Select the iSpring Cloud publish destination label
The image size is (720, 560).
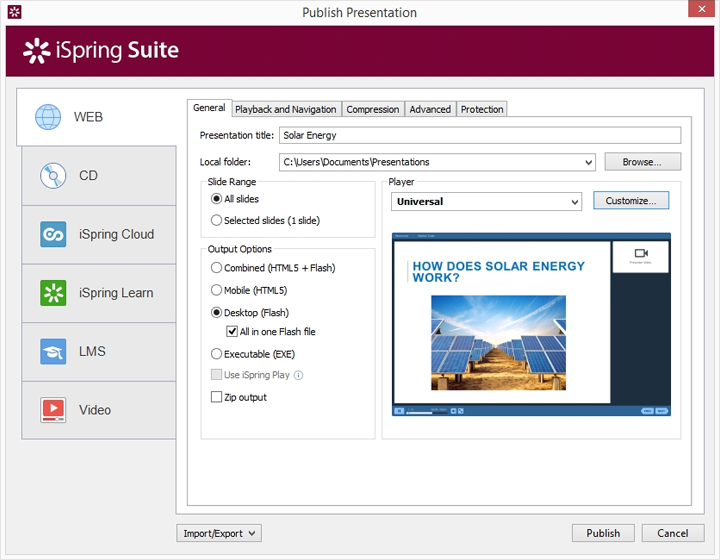click(x=116, y=235)
